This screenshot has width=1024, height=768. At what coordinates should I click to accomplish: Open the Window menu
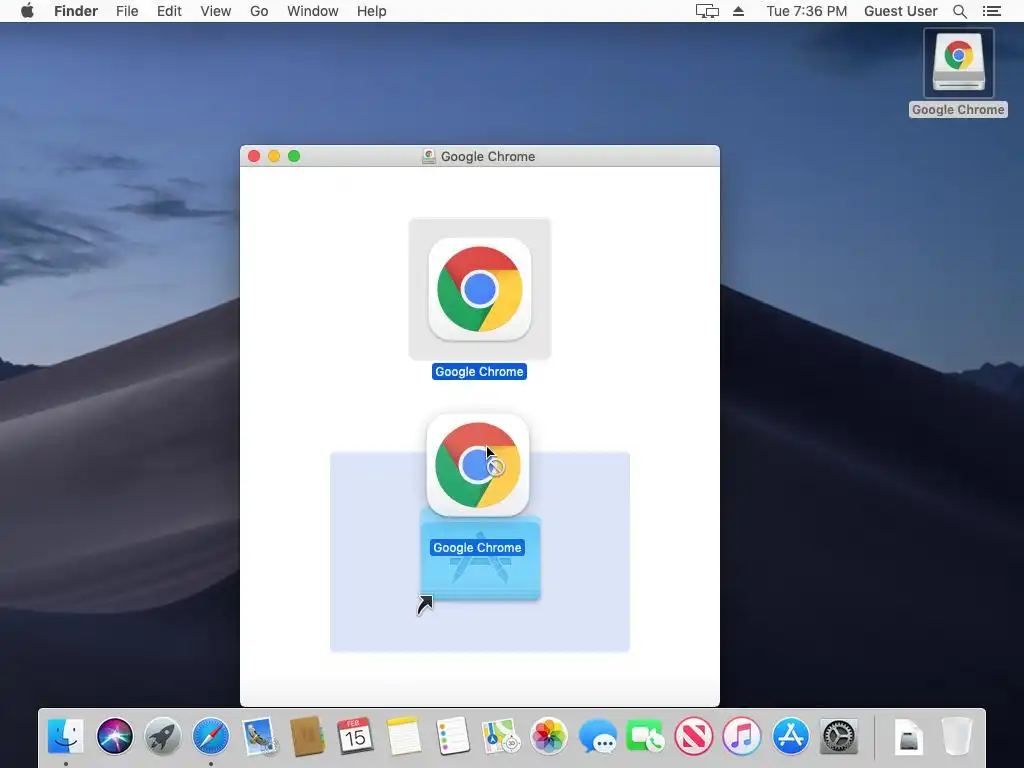click(313, 11)
